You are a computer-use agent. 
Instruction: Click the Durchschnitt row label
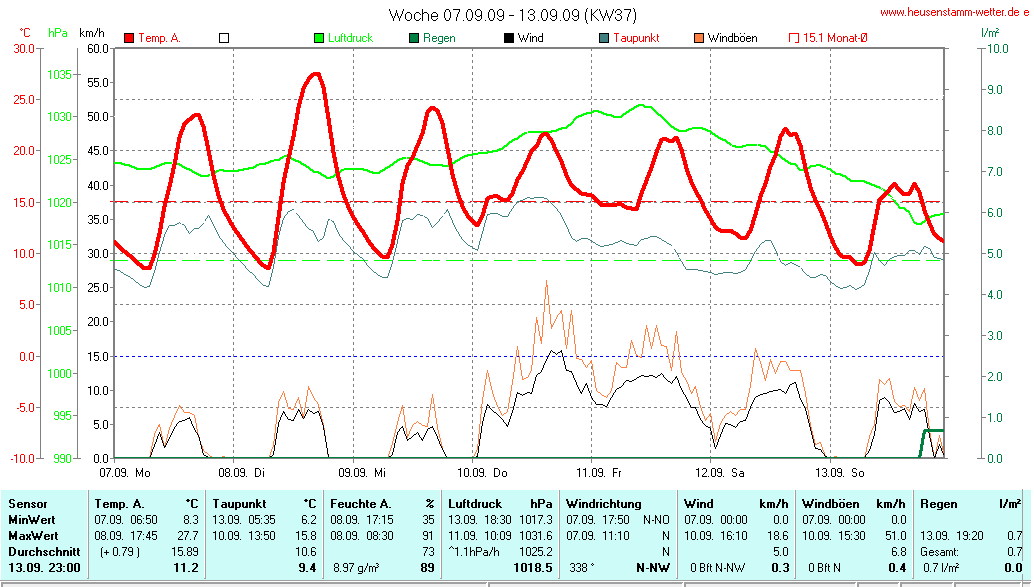41,551
